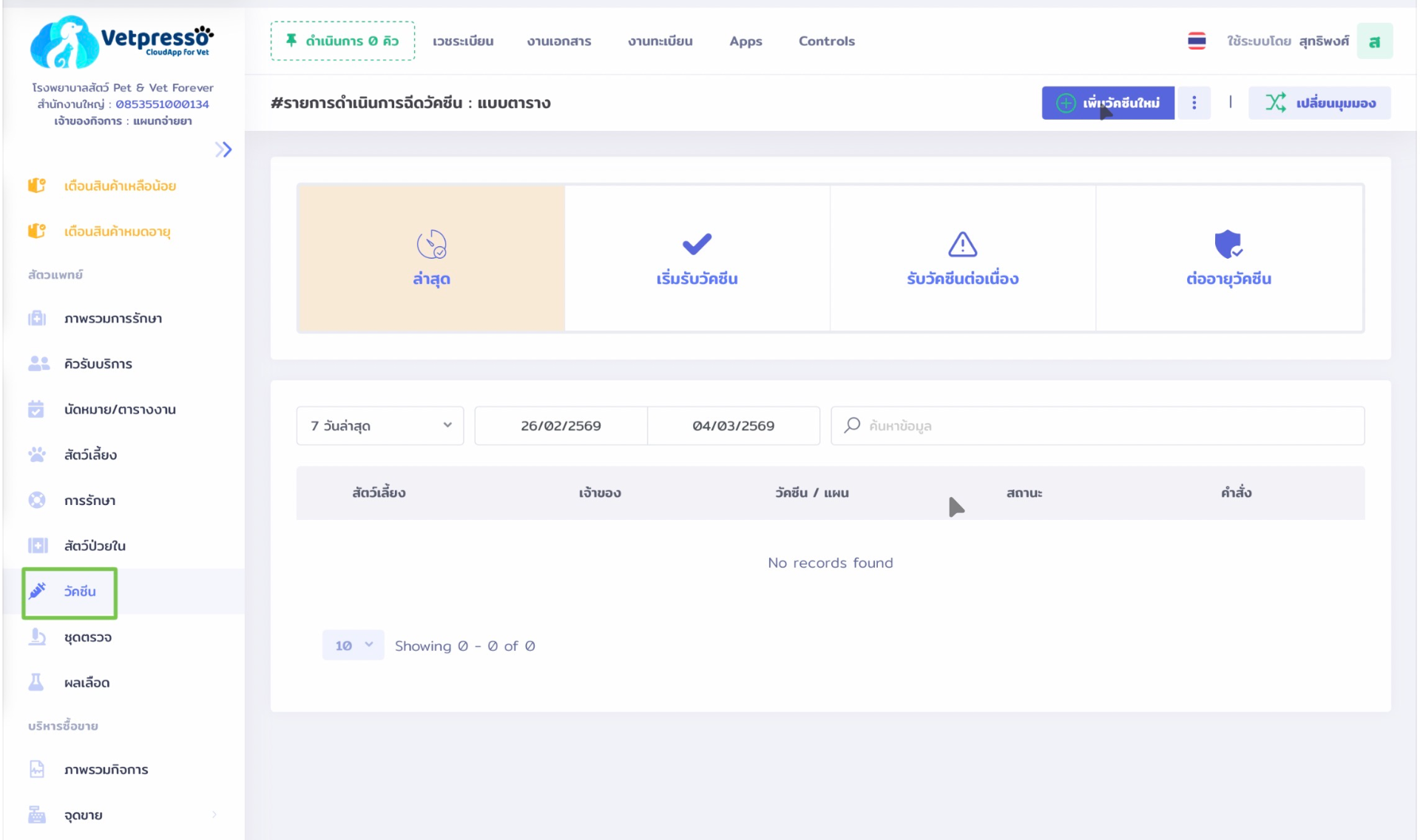
Task: Open the 7 วันล่าสุด date range dropdown
Action: (x=380, y=426)
